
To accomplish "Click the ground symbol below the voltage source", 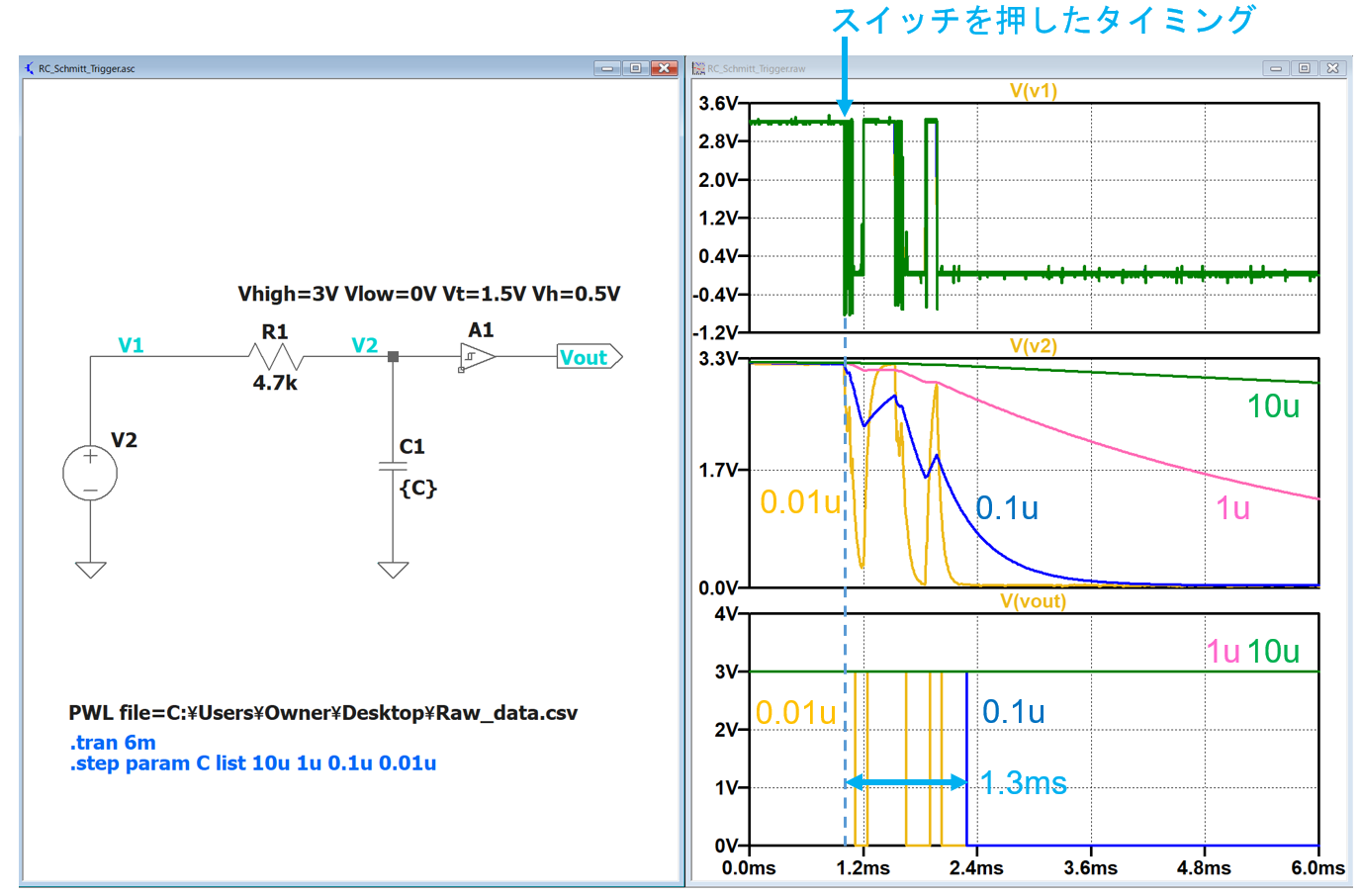I will pyautogui.click(x=90, y=569).
